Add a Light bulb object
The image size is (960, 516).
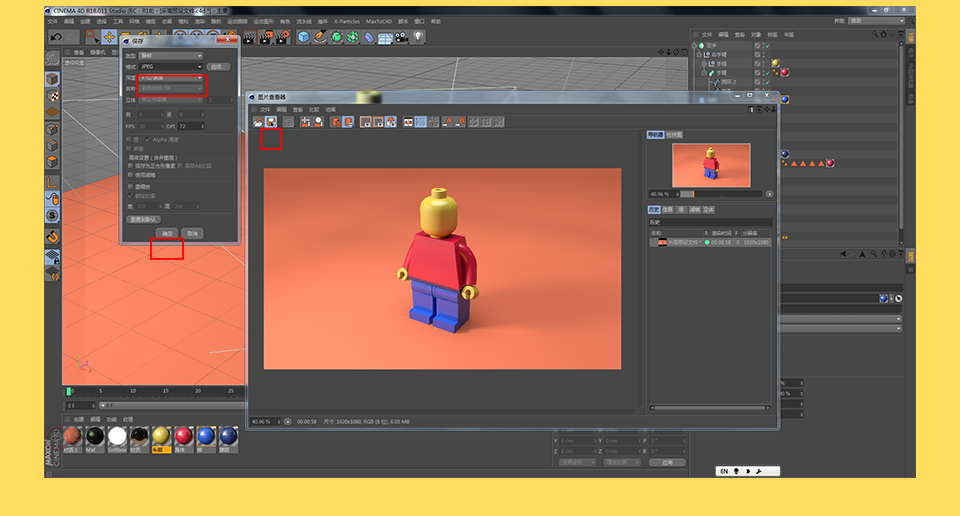(x=418, y=37)
